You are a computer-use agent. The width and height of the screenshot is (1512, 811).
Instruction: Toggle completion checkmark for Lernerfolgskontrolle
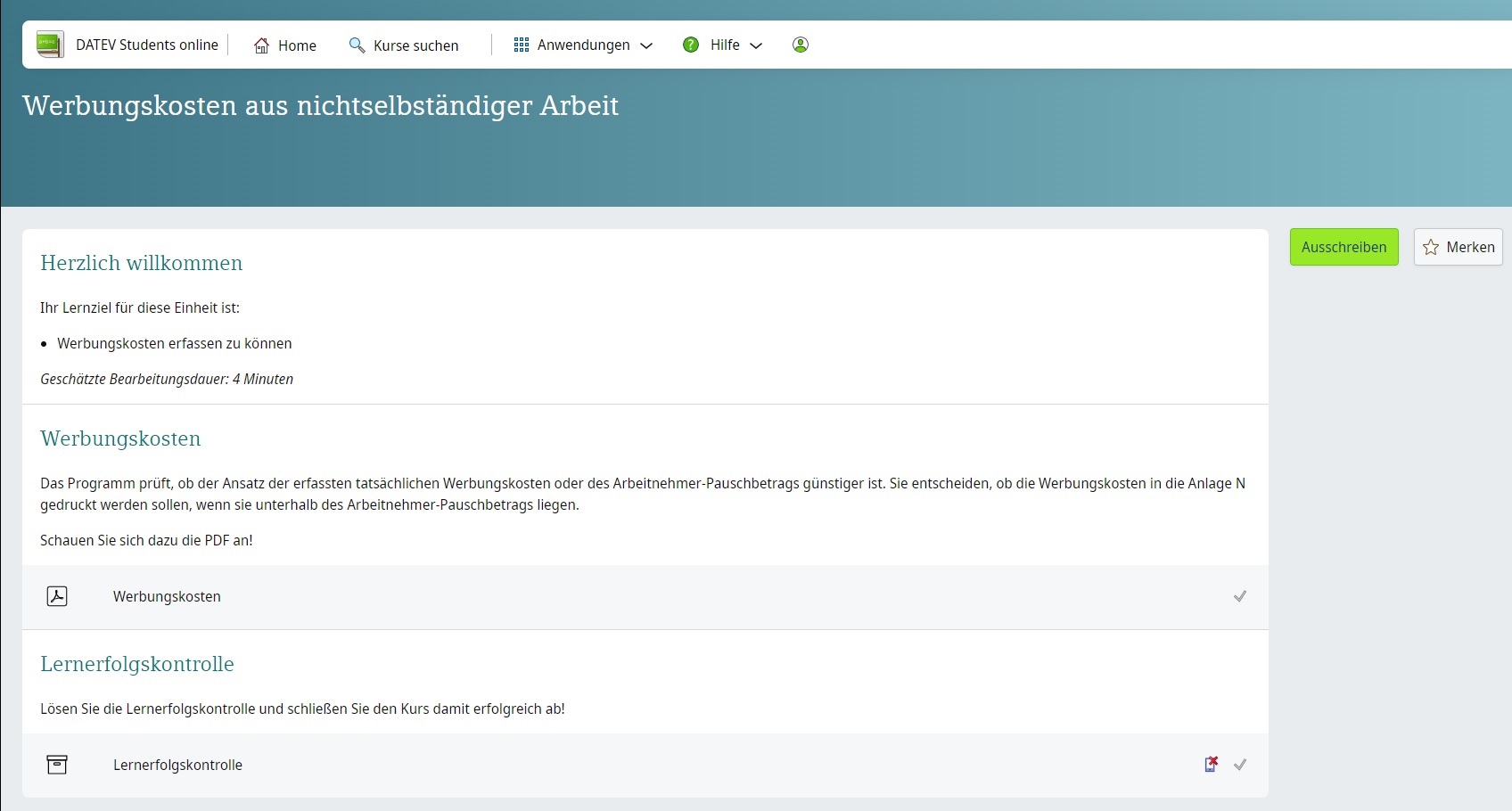coord(1241,765)
